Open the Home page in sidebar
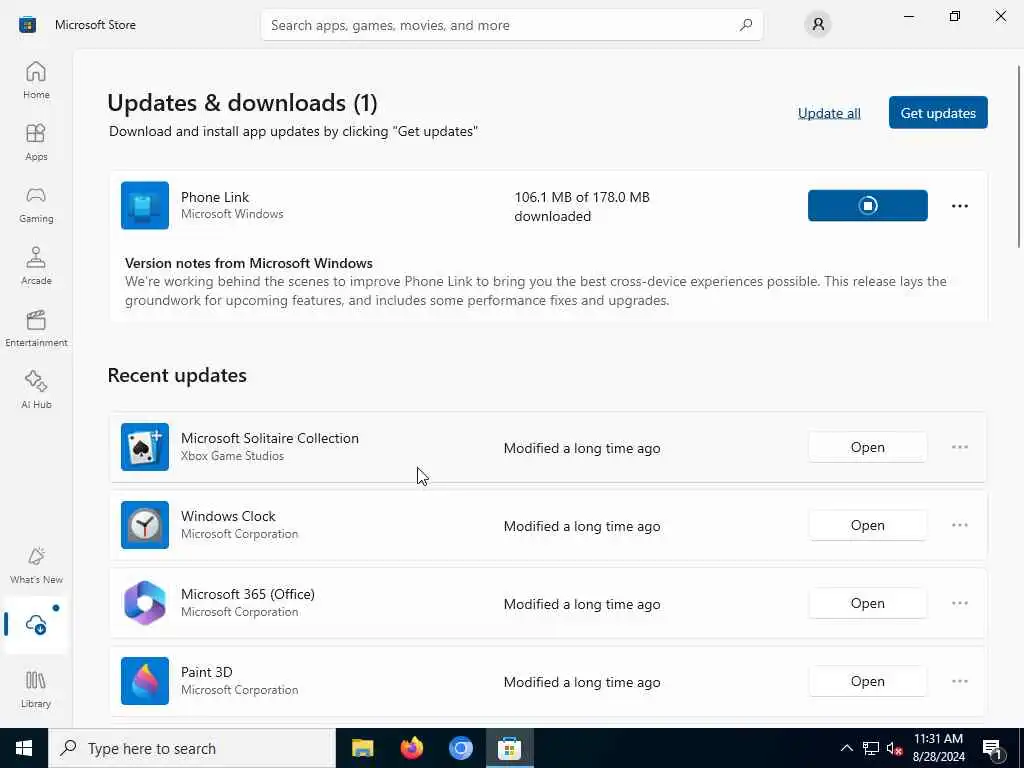Image resolution: width=1024 pixels, height=768 pixels. click(x=36, y=80)
